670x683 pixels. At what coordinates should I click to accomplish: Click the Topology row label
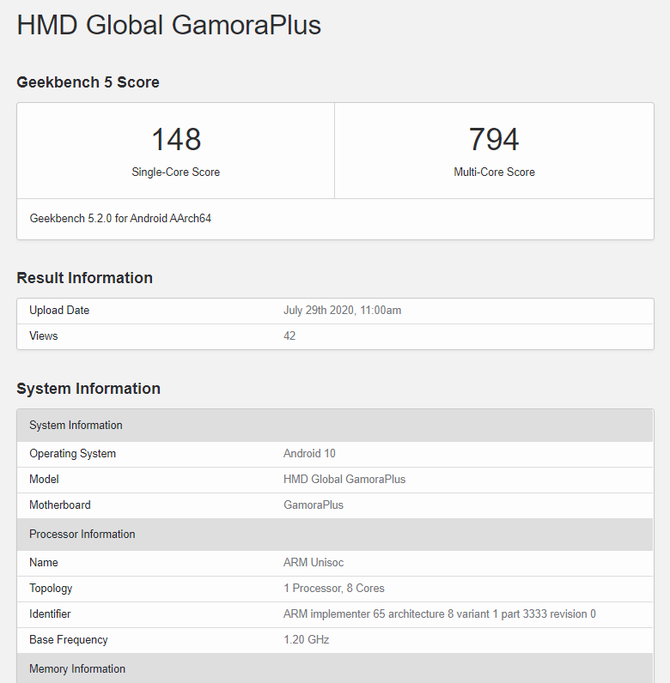[x=51, y=588]
